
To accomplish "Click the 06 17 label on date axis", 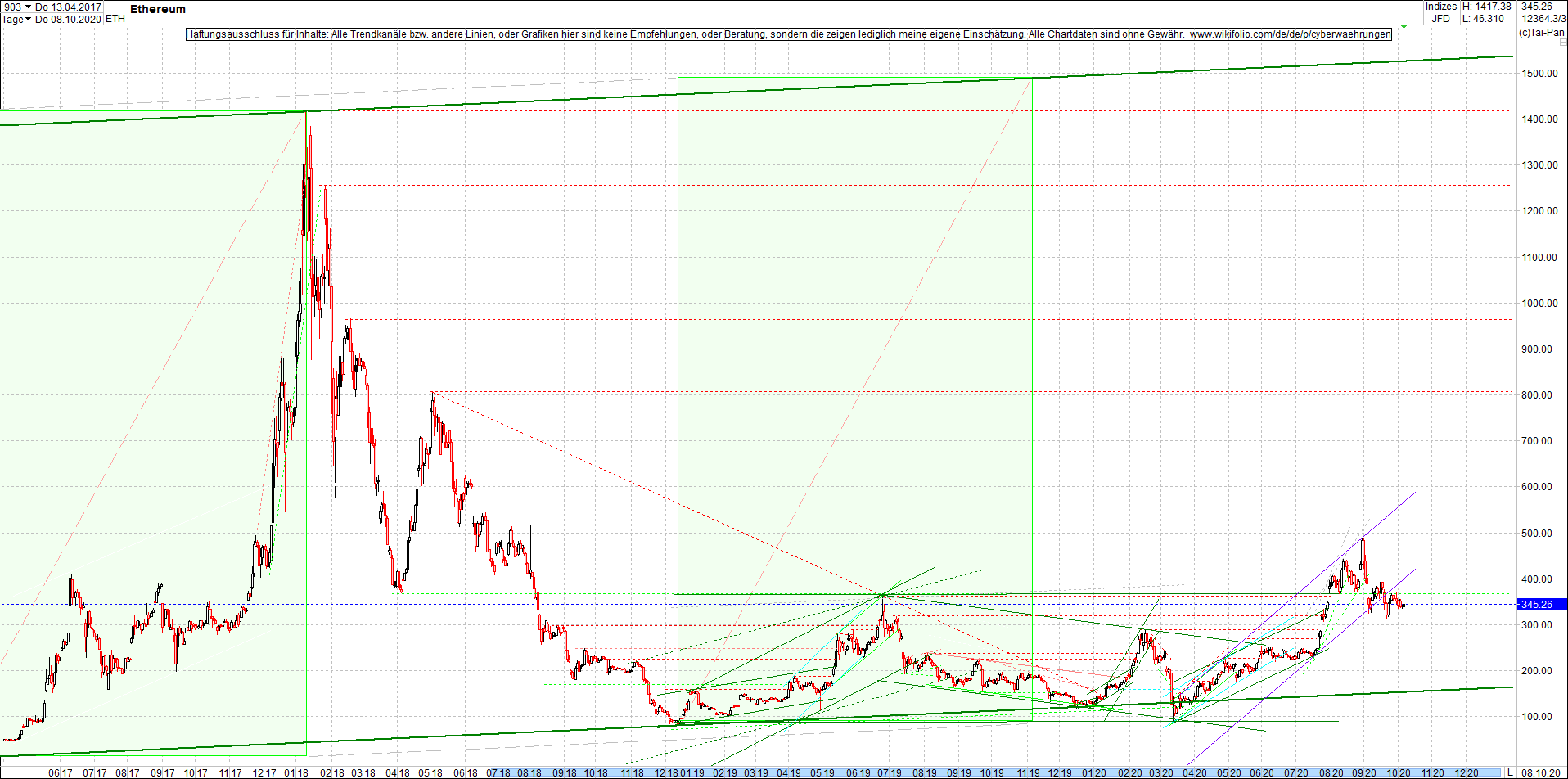I will [60, 772].
